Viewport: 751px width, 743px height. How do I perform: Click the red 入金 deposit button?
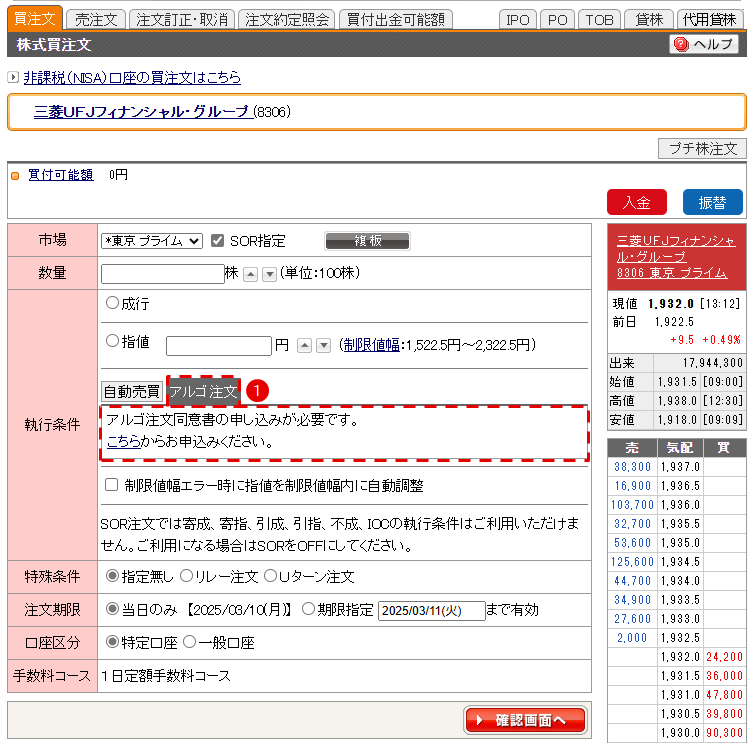(636, 202)
